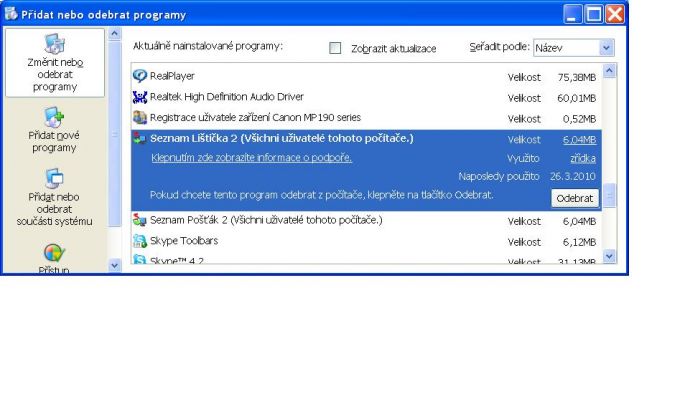Click the 60,01MB size value
This screenshot has height=399, width=685.
pos(577,98)
